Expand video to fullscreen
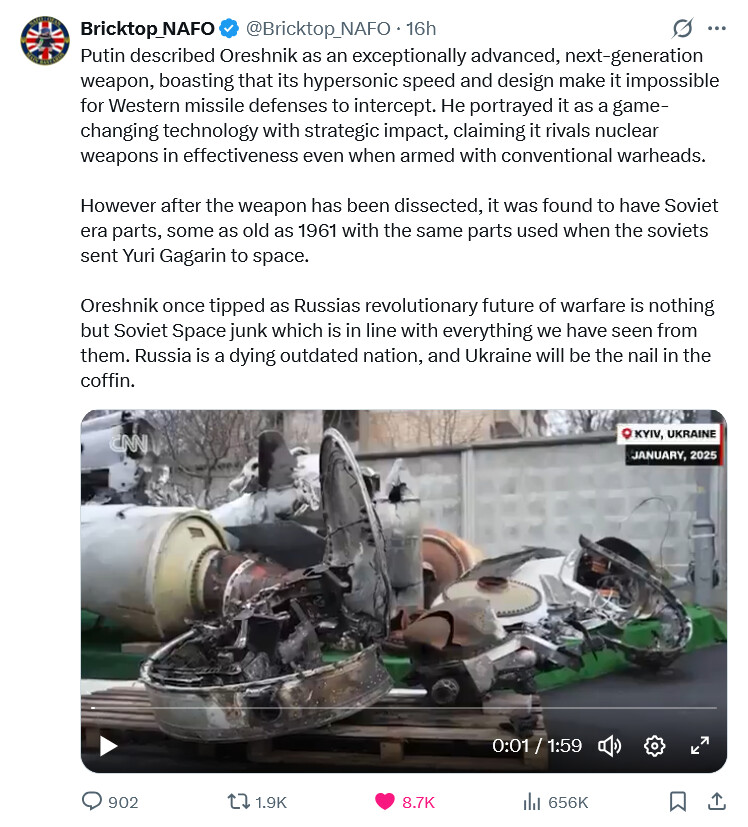Viewport: 748px width, 827px height. [x=699, y=746]
